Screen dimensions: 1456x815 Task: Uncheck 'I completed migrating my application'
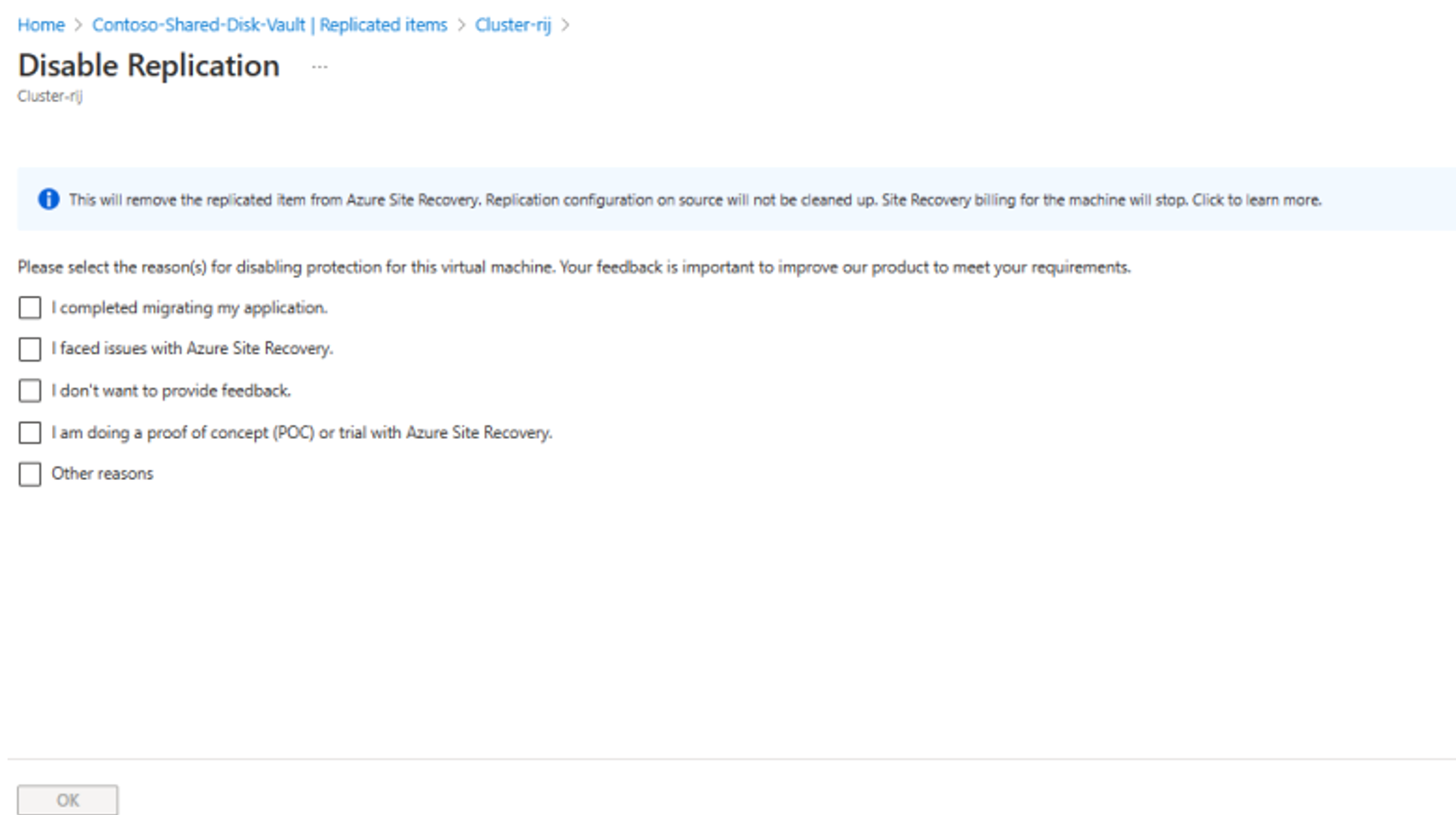click(29, 307)
